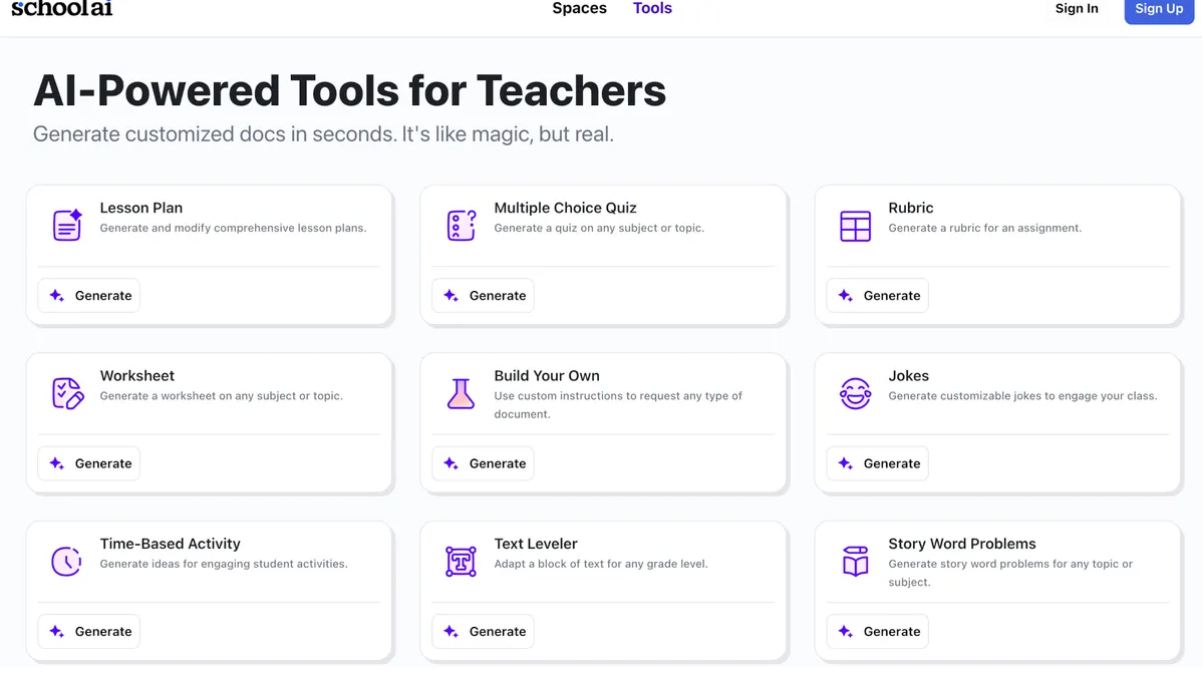
Task: Click the Multiple Choice Quiz icon
Action: click(461, 225)
